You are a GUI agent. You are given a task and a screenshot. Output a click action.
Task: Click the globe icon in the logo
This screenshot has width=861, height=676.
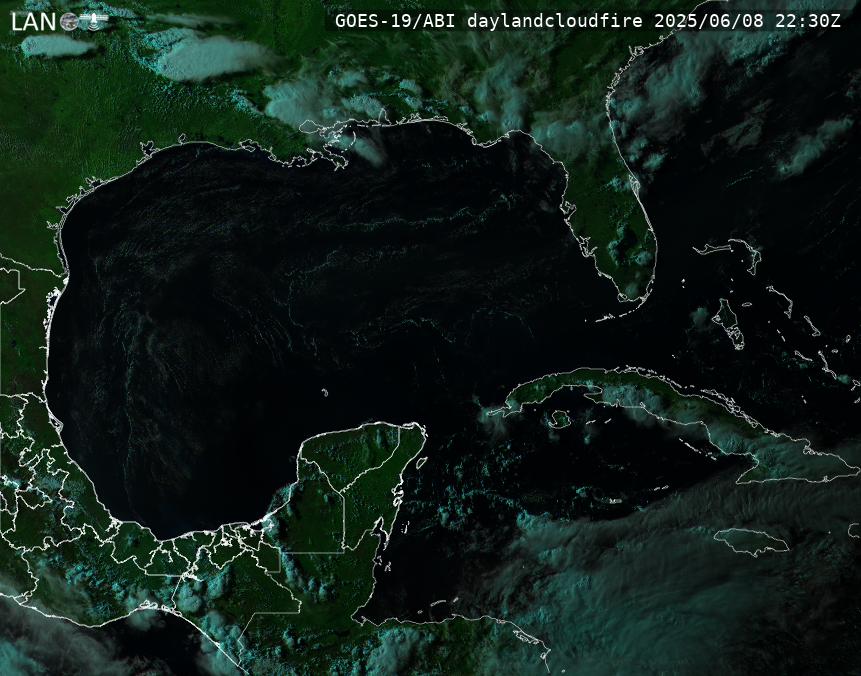(x=69, y=21)
